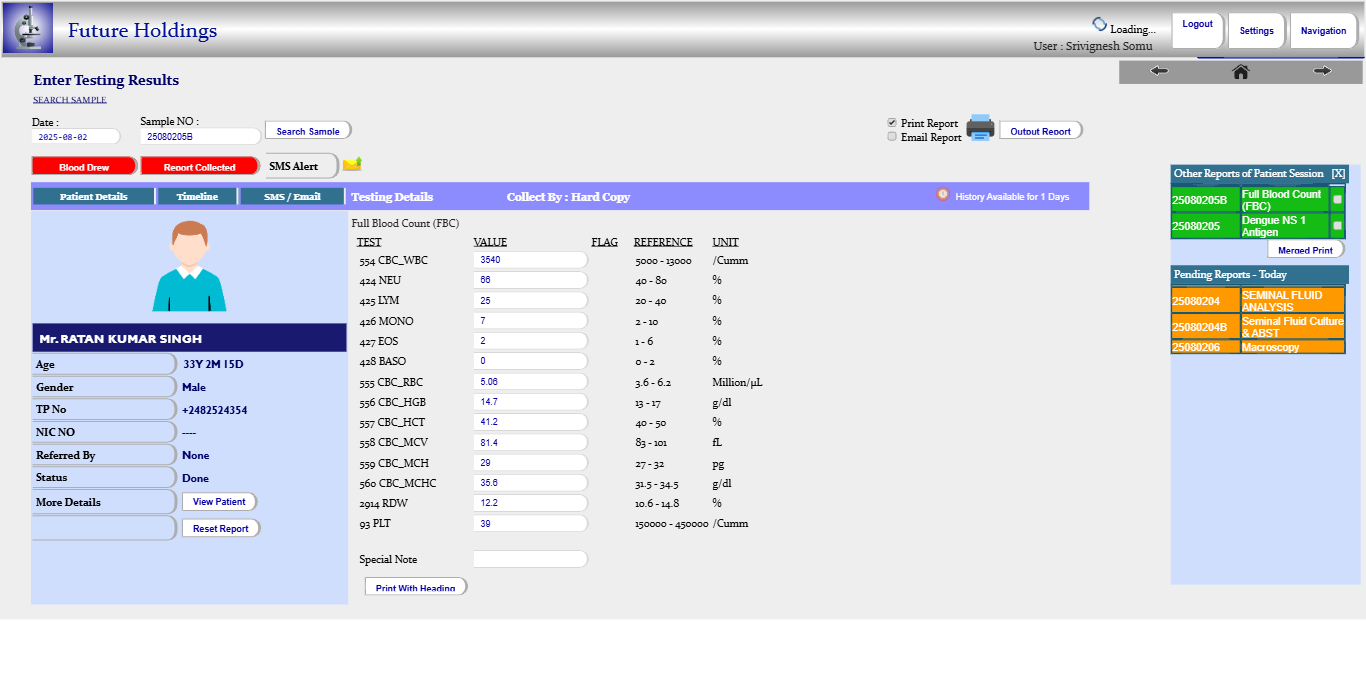Screen dimensions: 1366x678
Task: Switch to the Timeline tab
Action: point(197,197)
